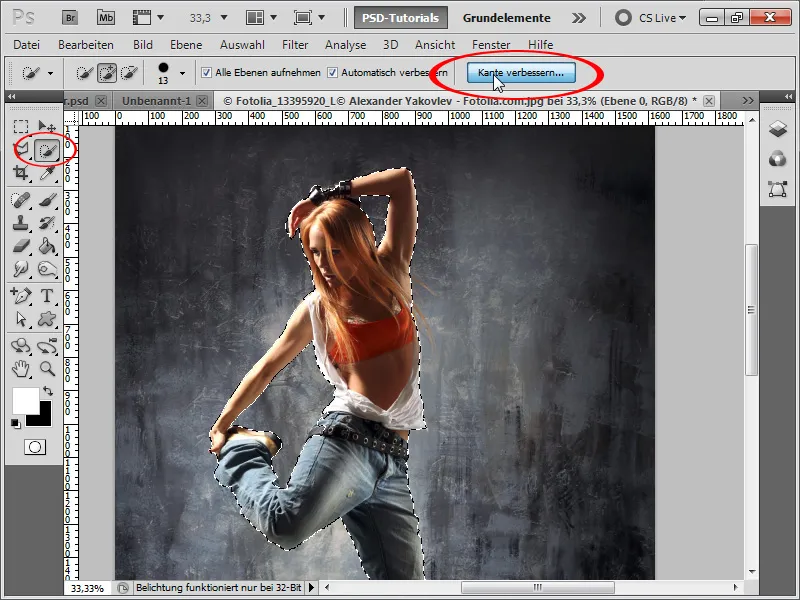
Task: Select the Crop tool
Action: pyautogui.click(x=20, y=173)
